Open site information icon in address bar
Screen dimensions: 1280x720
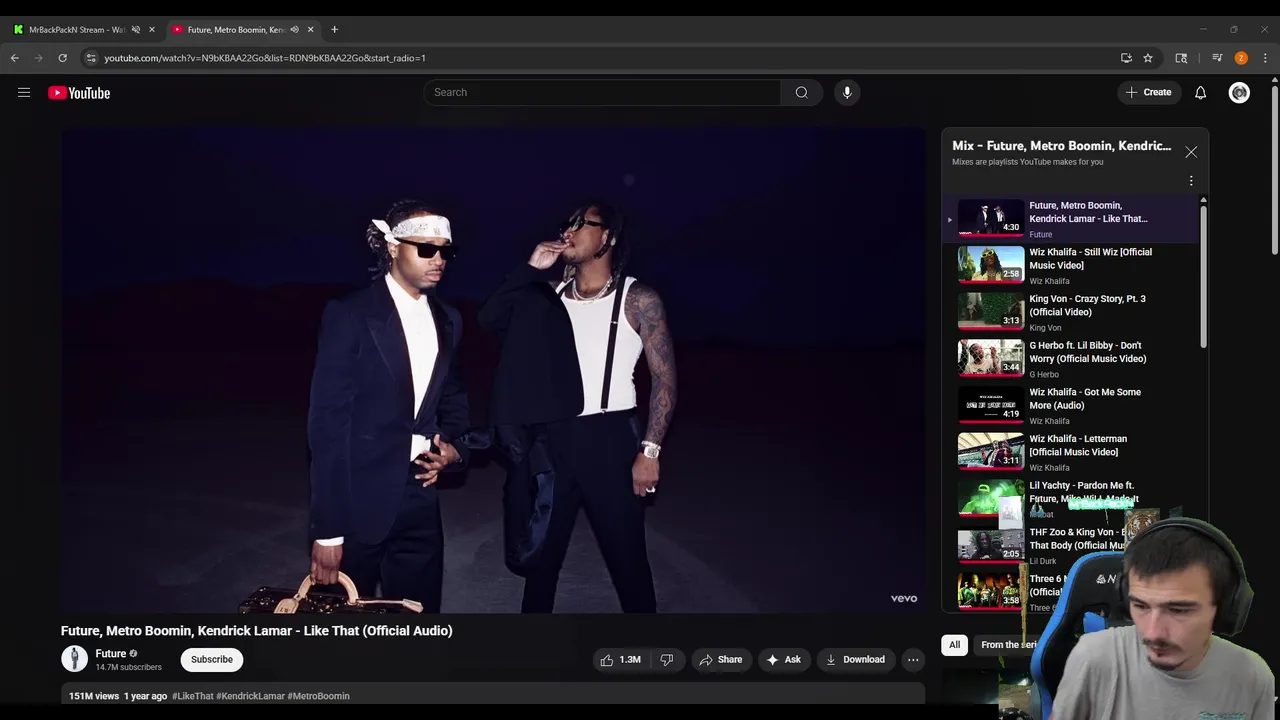pos(92,58)
